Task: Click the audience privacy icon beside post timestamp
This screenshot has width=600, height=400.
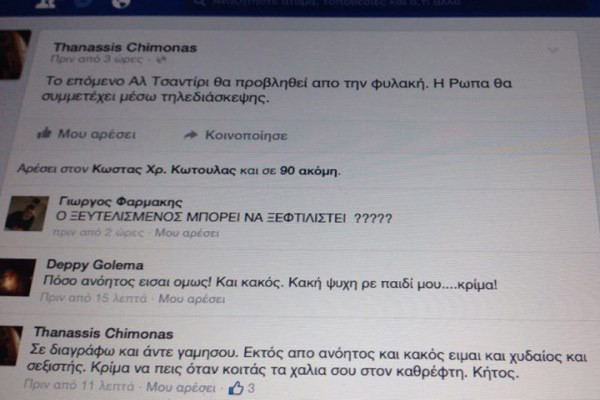Action: (x=161, y=59)
